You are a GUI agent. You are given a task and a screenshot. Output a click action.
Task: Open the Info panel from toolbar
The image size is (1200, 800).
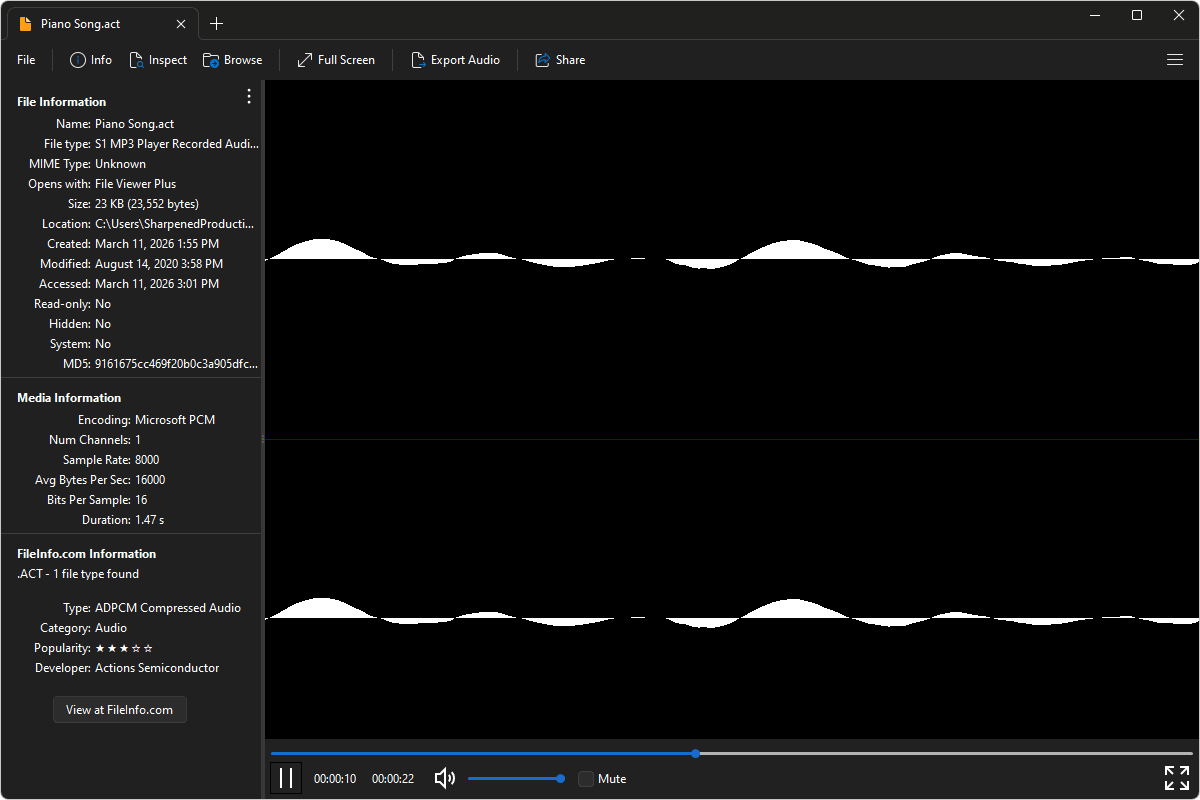click(90, 60)
